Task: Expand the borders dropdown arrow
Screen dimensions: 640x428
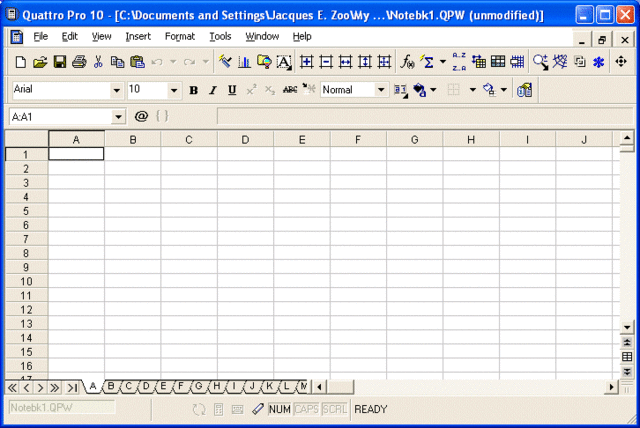Action: [473, 90]
